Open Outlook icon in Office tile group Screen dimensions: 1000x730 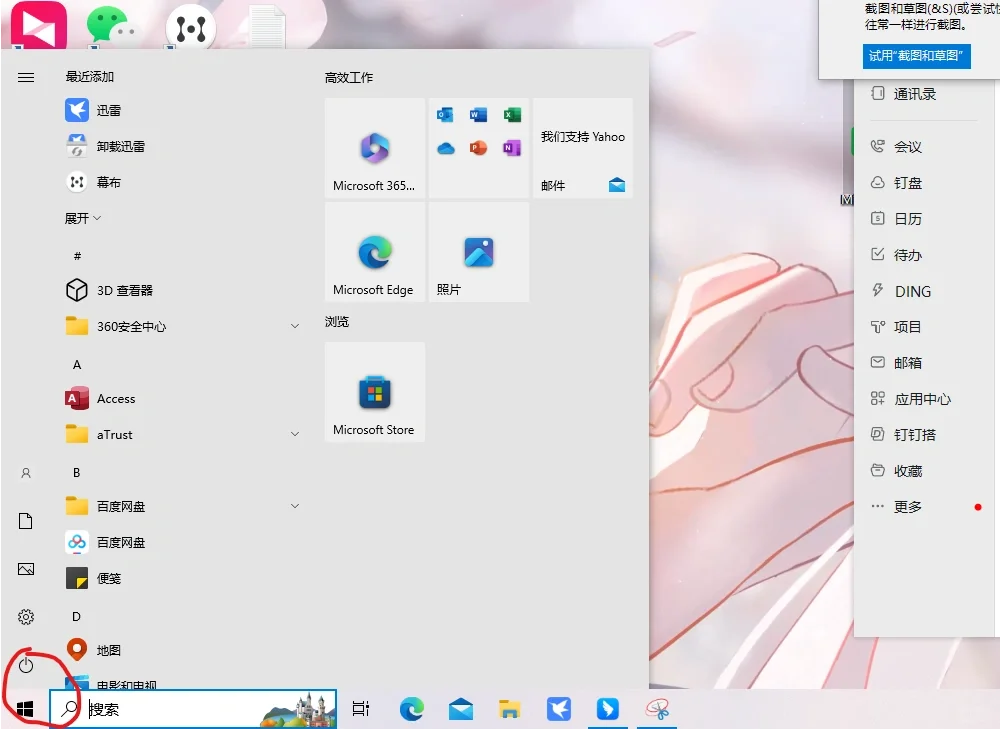point(445,115)
